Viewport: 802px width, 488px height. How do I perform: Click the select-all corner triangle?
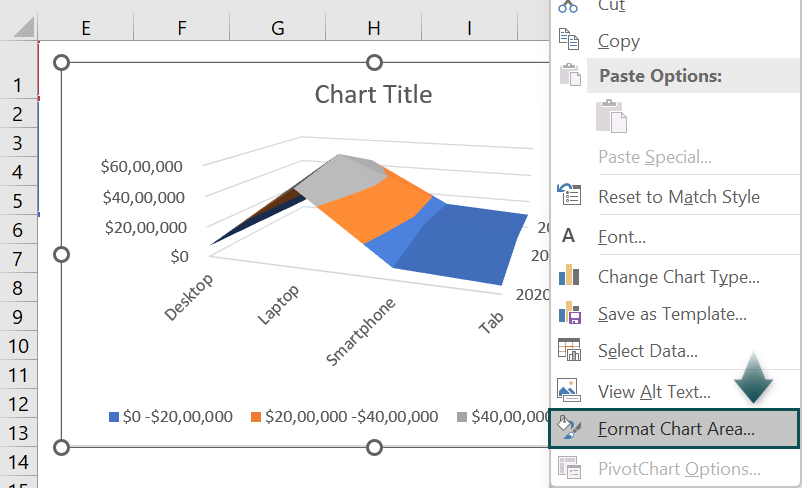pyautogui.click(x=24, y=28)
